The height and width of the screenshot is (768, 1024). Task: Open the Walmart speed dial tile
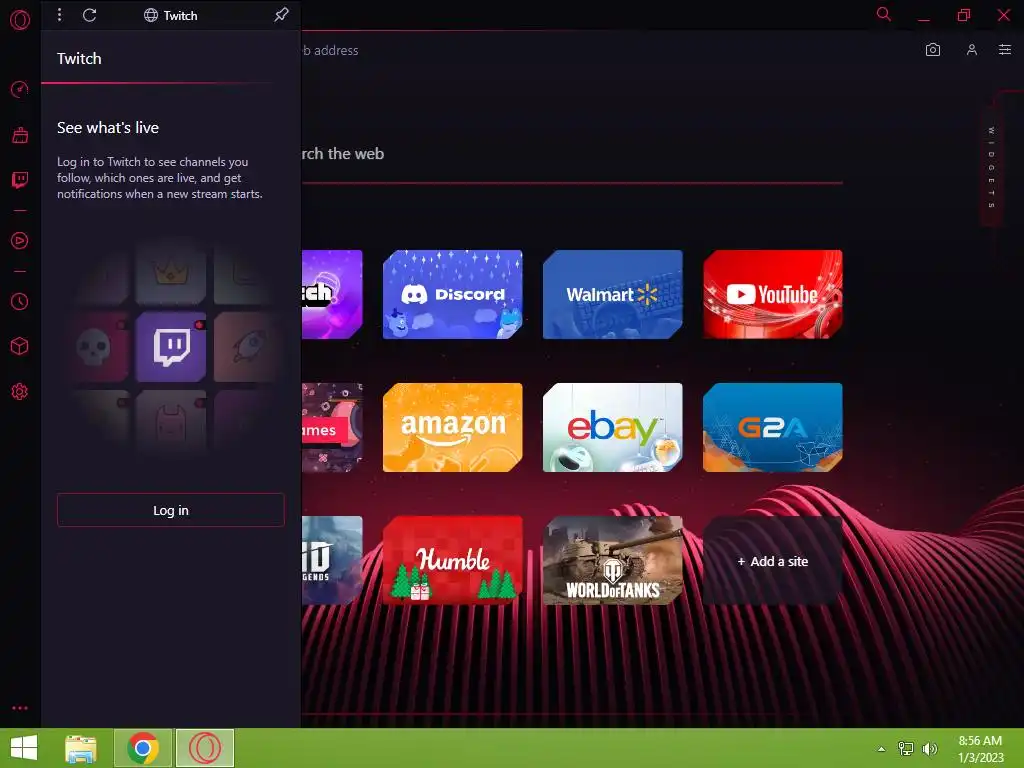[613, 295]
